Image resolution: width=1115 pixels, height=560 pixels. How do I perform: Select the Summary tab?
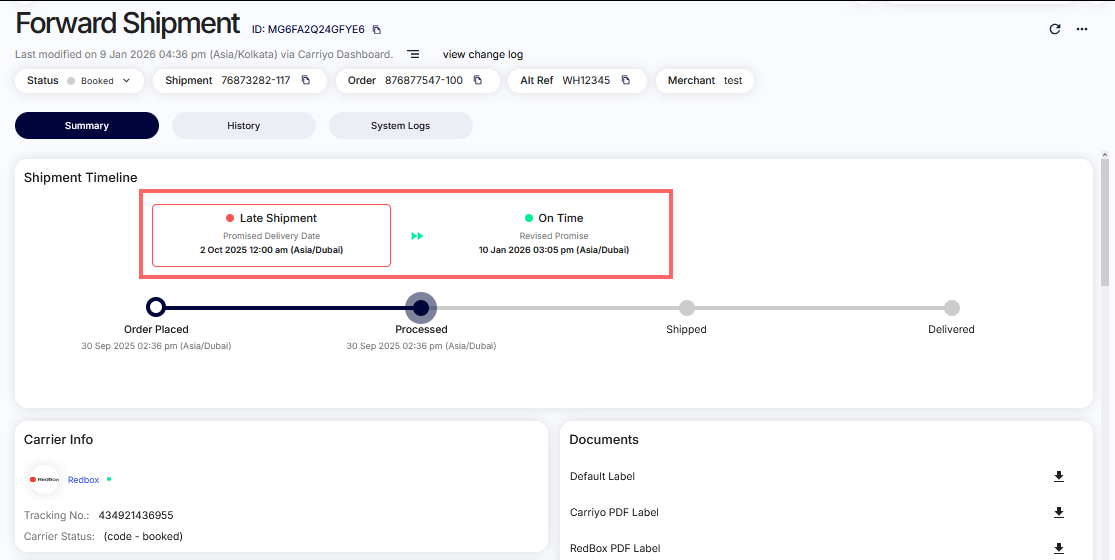point(87,126)
